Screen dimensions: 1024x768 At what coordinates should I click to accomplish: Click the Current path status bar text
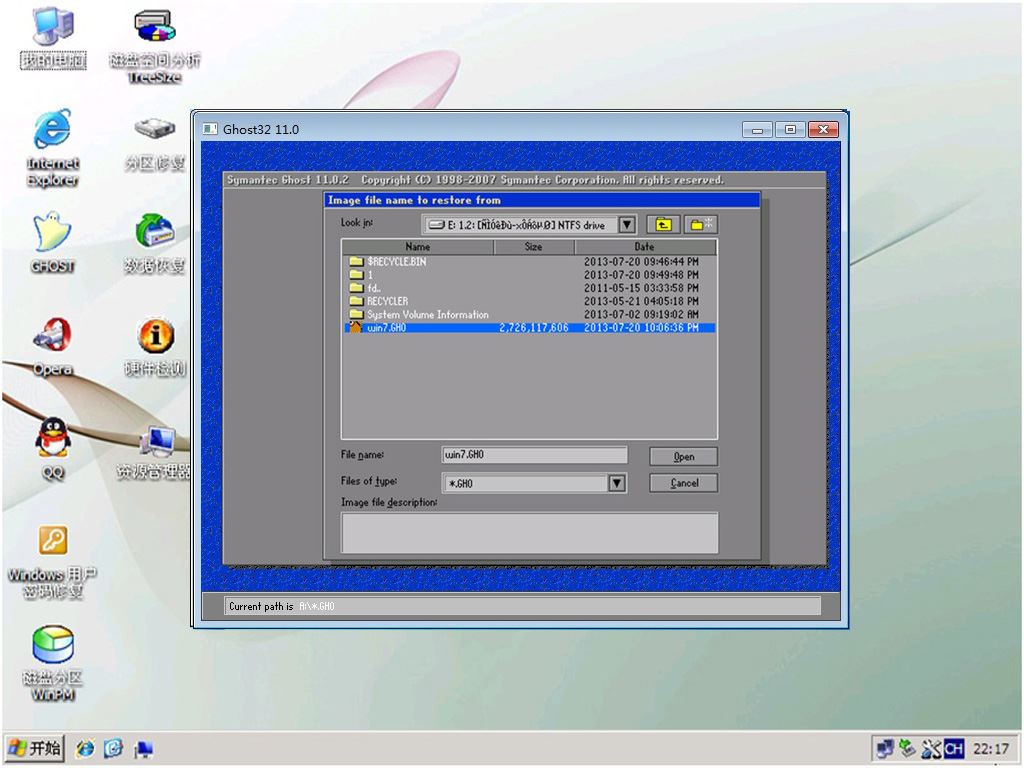click(281, 606)
